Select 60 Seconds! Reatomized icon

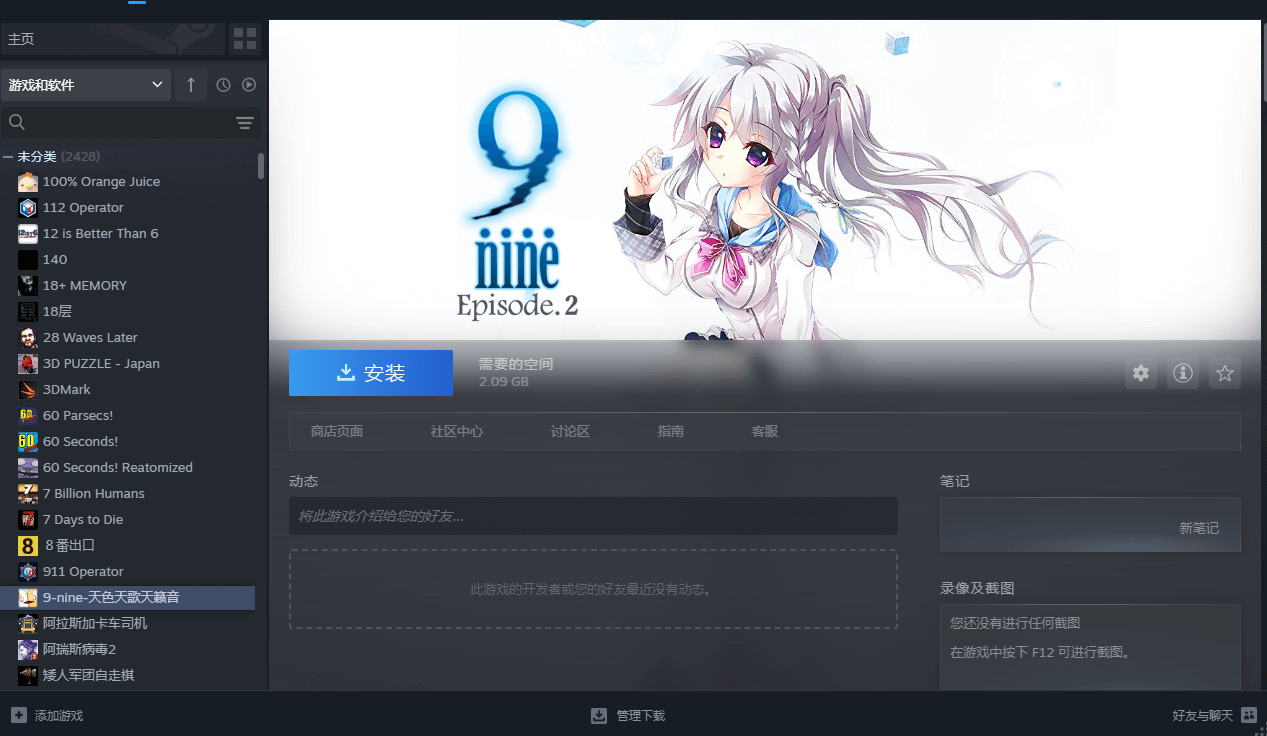pos(28,468)
